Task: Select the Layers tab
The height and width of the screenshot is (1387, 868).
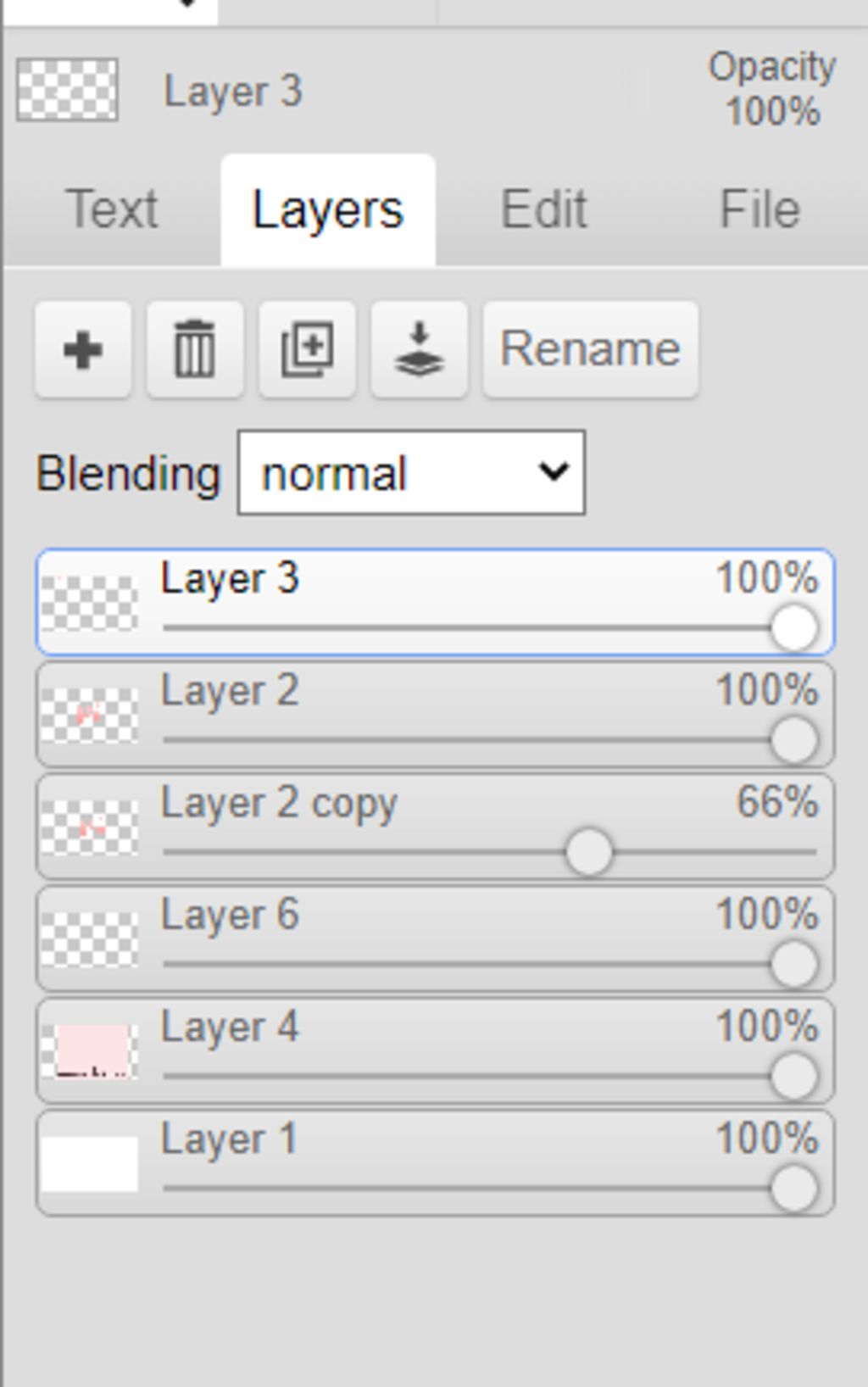Action: tap(328, 209)
